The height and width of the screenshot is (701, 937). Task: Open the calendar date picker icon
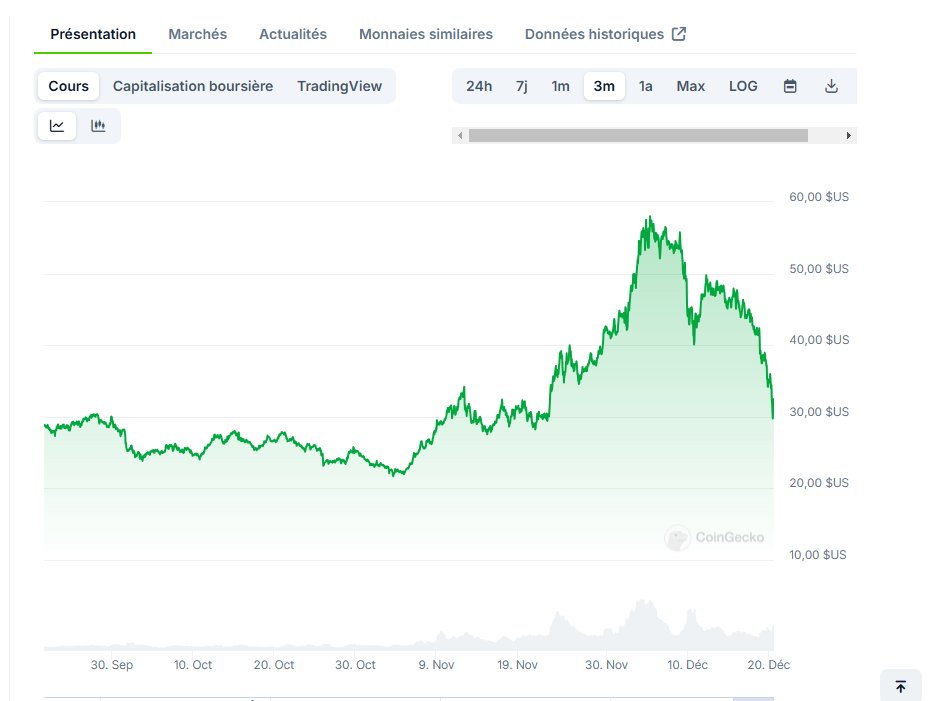[x=790, y=86]
